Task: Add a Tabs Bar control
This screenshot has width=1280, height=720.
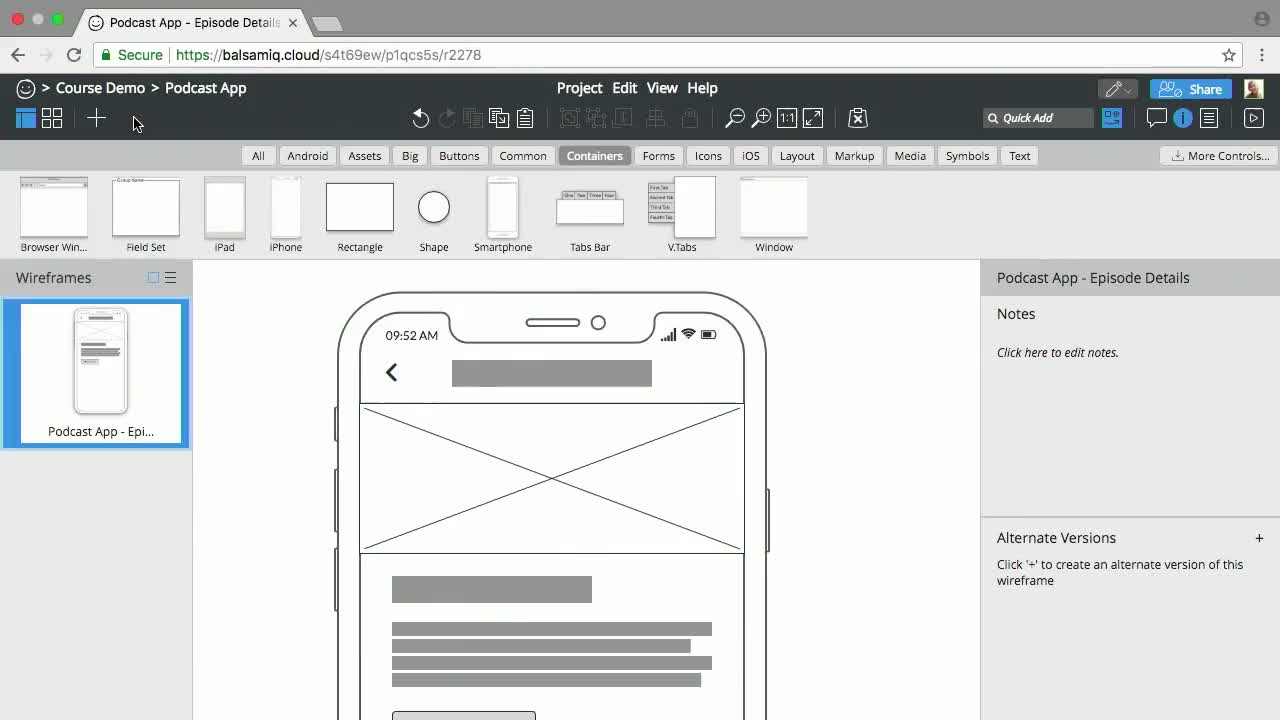Action: [x=590, y=215]
